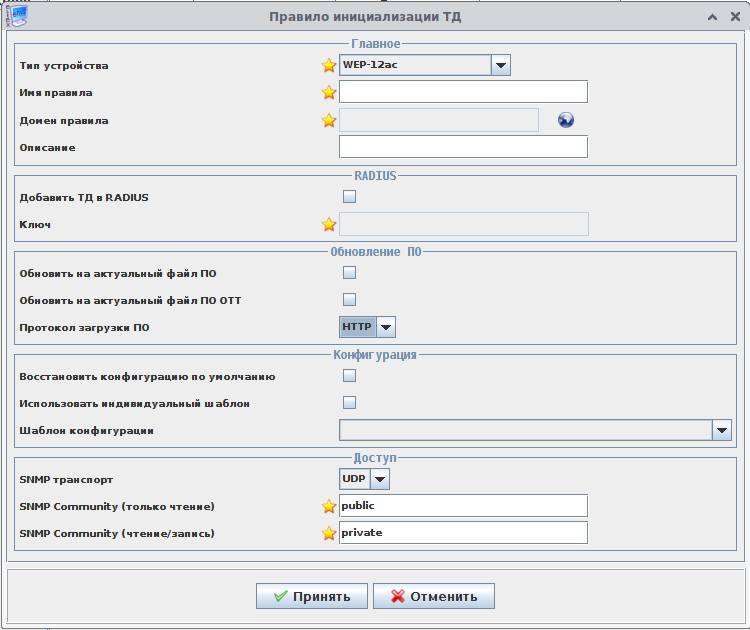
Task: Click the star icon next to SNMP read-only community
Action: pos(329,506)
